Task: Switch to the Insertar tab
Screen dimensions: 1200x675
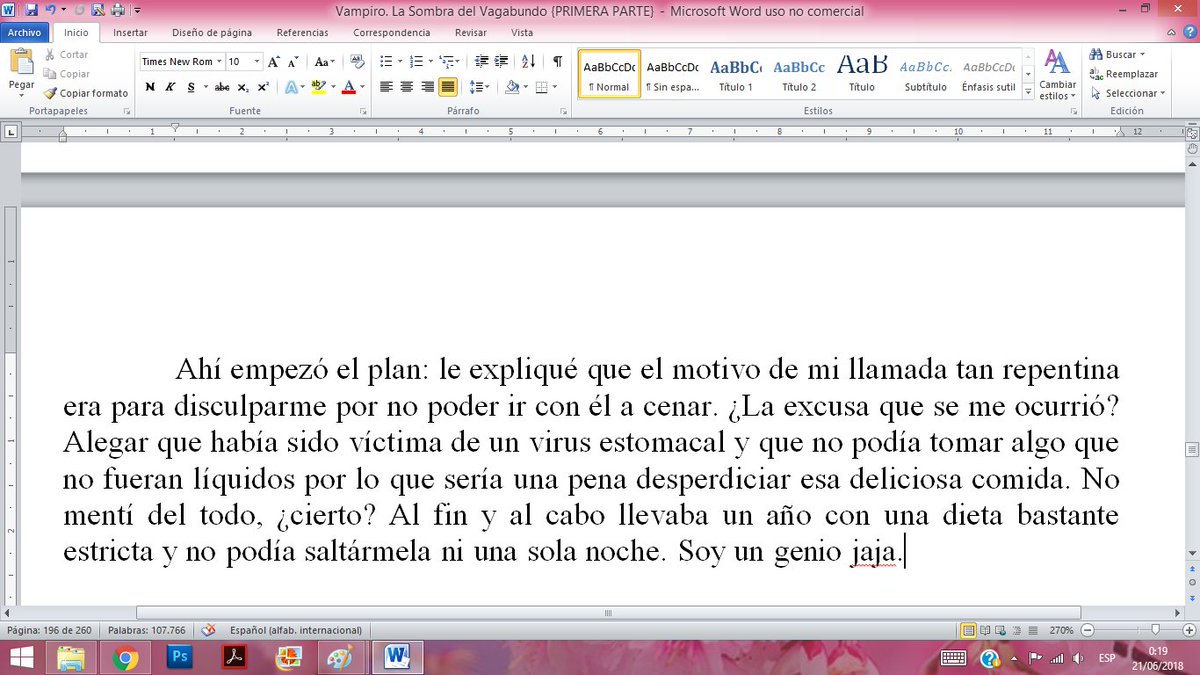Action: tap(130, 32)
